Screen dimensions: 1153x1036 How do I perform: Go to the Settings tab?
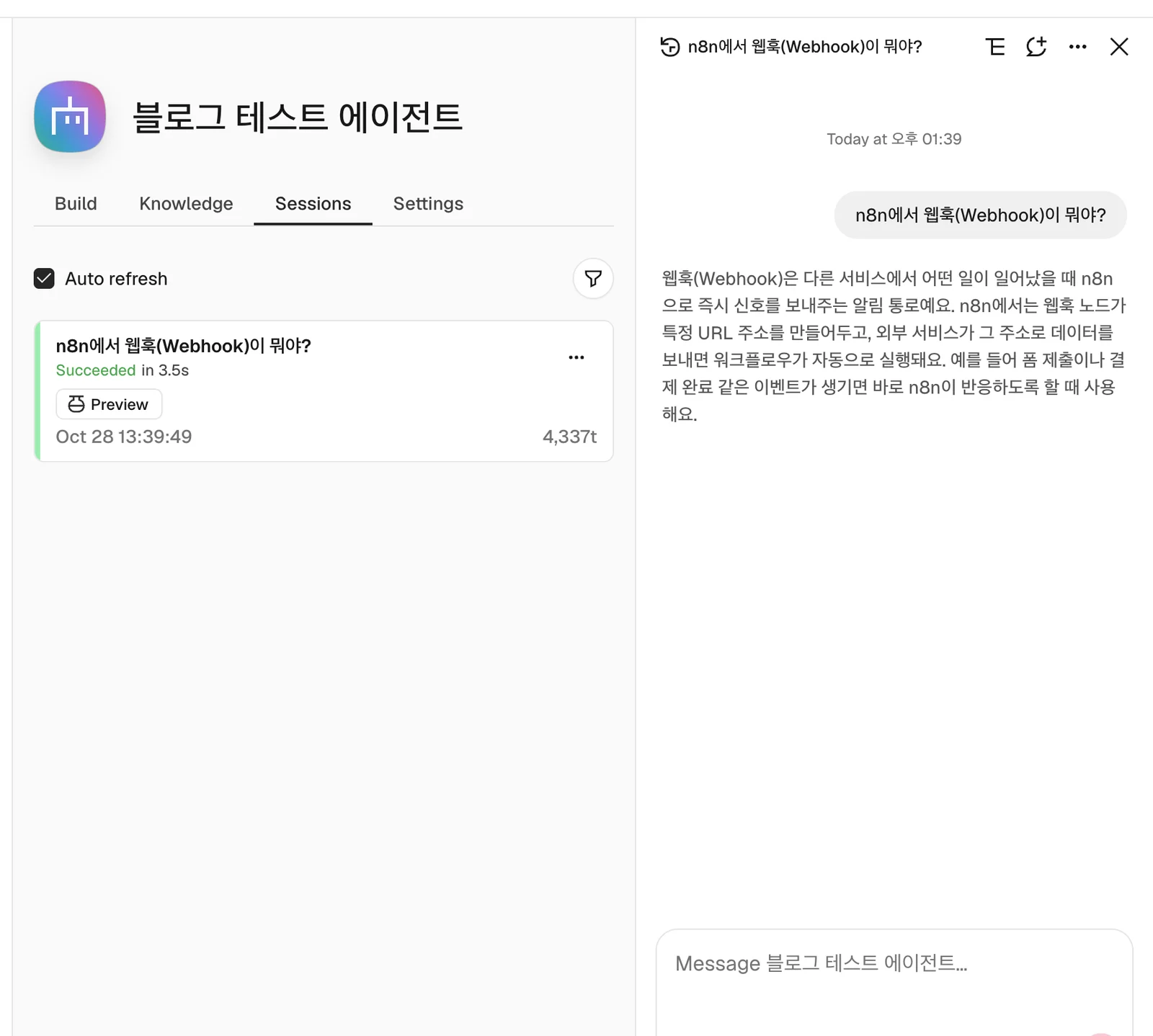[x=428, y=204]
